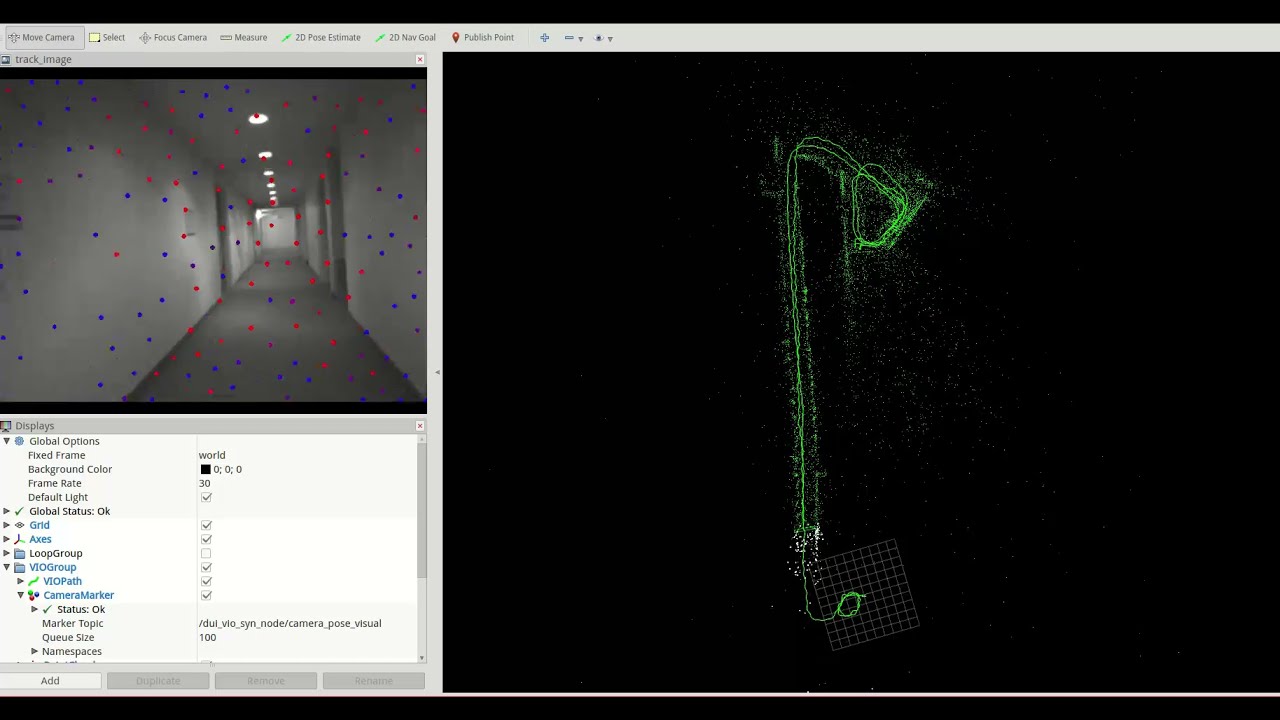This screenshot has height=720, width=1280.
Task: Collapse the VIOGroup folder
Action: (7, 567)
